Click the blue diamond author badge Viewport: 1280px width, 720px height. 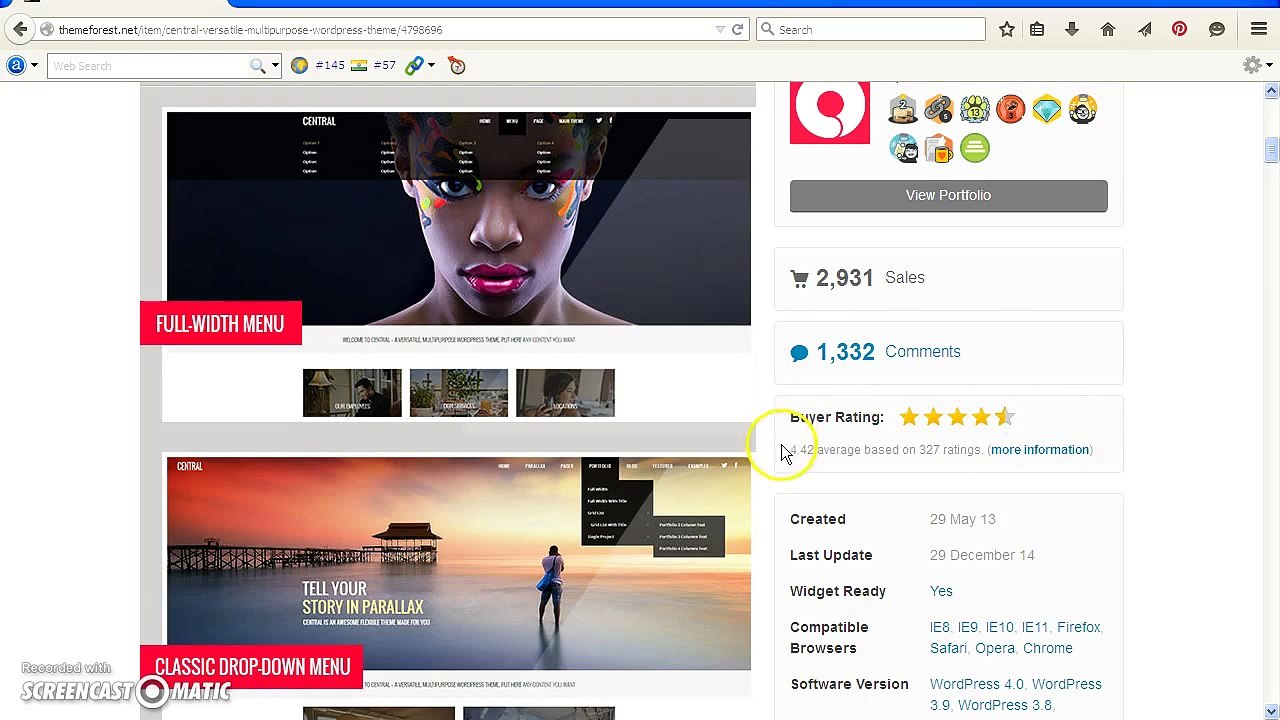pos(1047,109)
